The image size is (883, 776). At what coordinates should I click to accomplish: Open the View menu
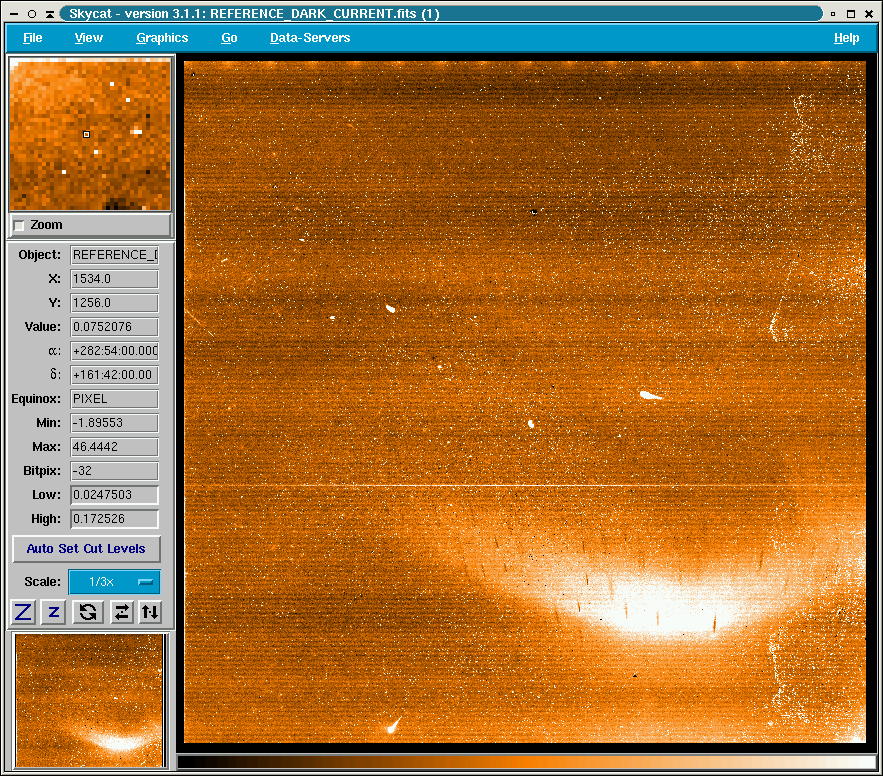tap(89, 38)
